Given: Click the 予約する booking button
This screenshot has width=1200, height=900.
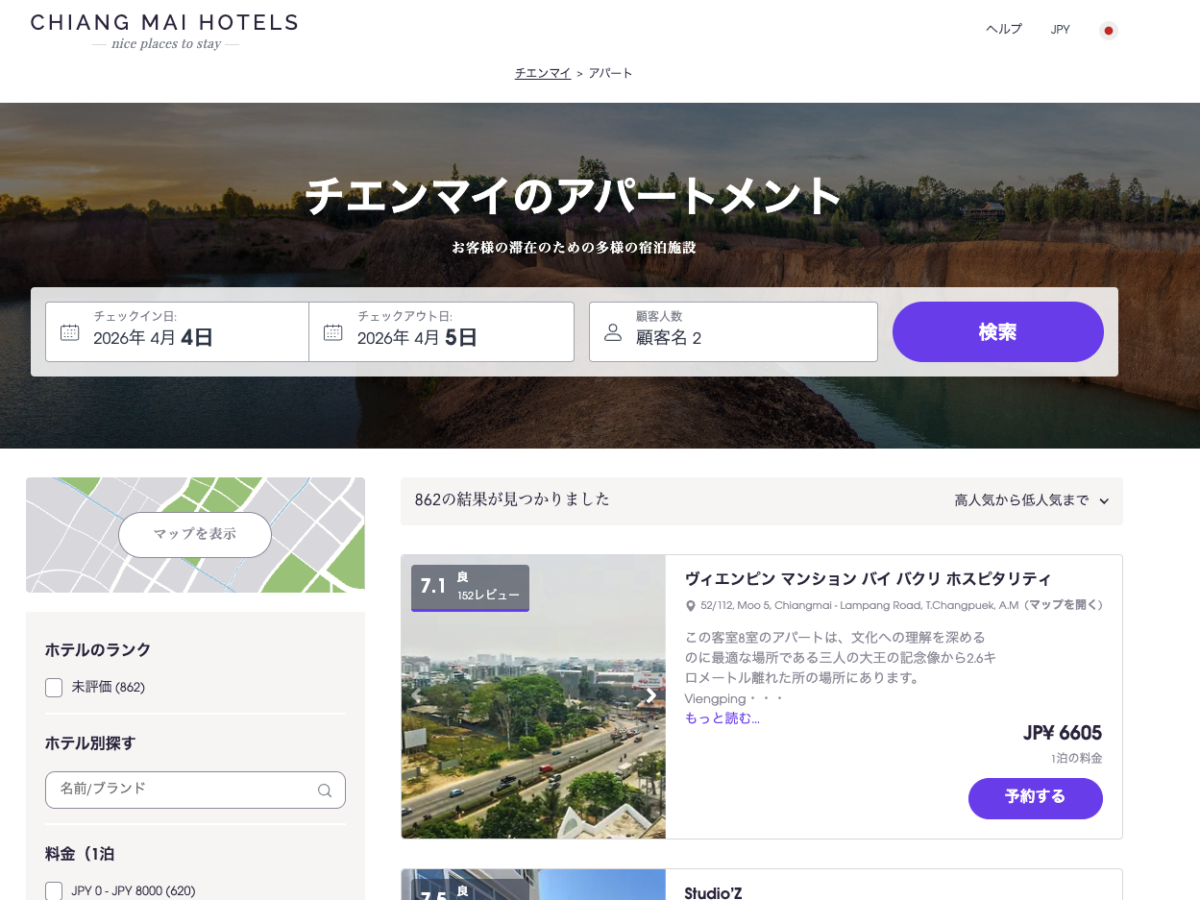Looking at the screenshot, I should click(x=1035, y=798).
